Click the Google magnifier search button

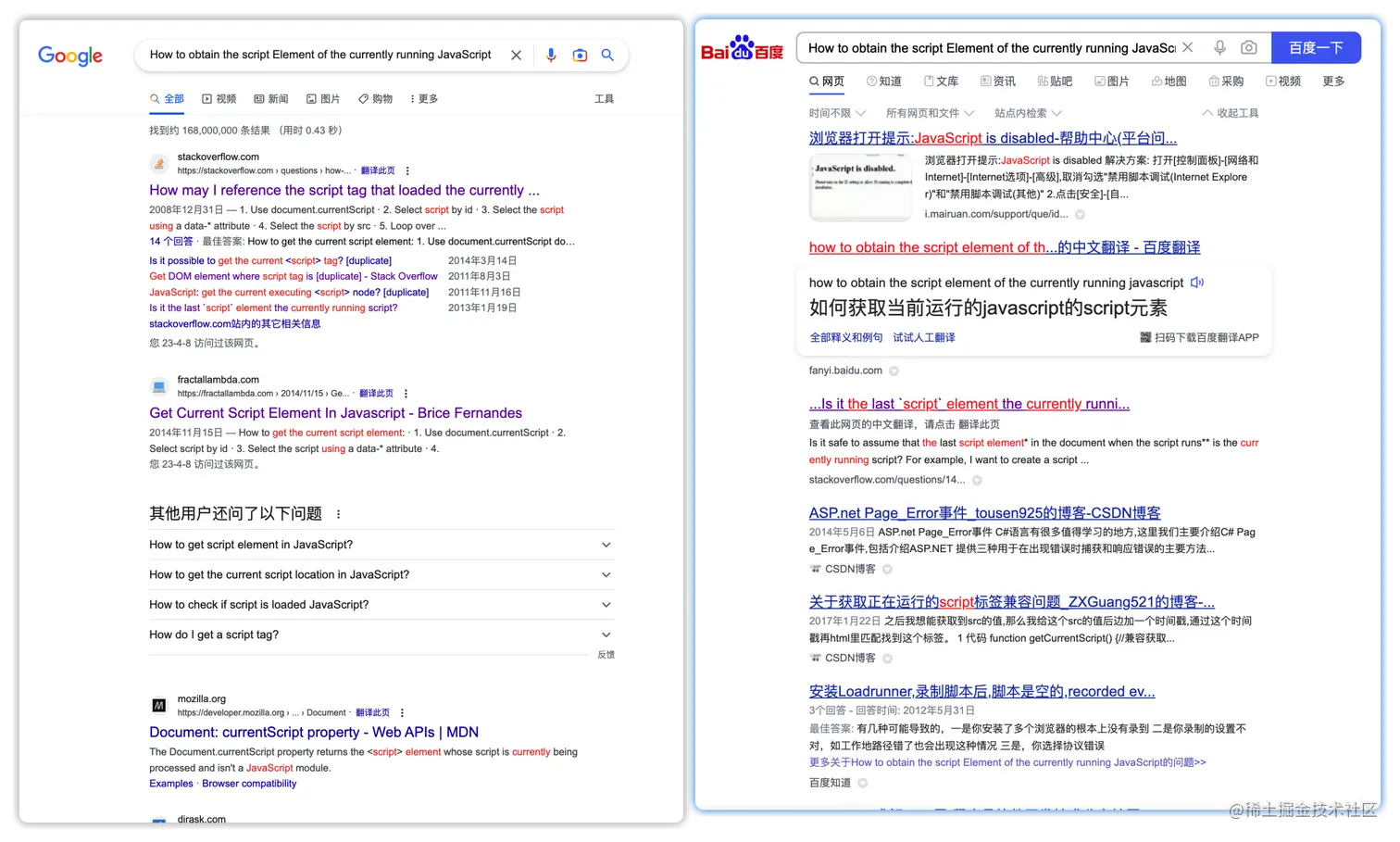(x=607, y=56)
